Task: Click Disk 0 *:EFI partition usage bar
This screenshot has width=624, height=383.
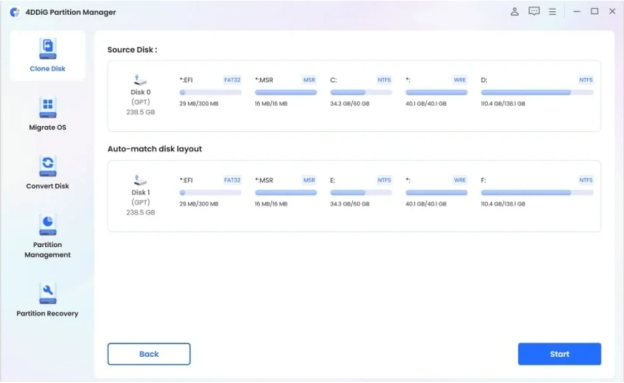Action: (210, 92)
